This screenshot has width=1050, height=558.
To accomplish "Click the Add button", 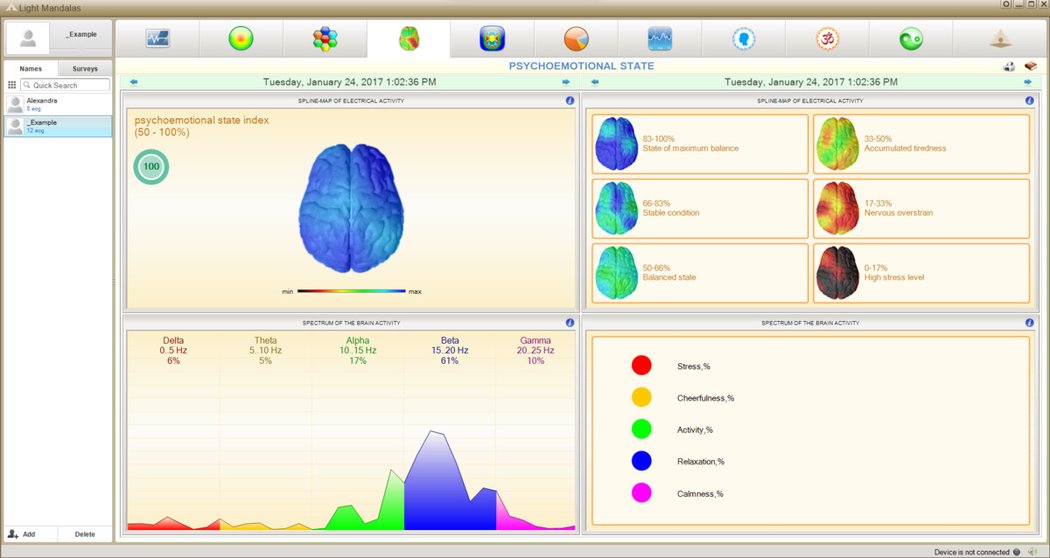I will 22,534.
